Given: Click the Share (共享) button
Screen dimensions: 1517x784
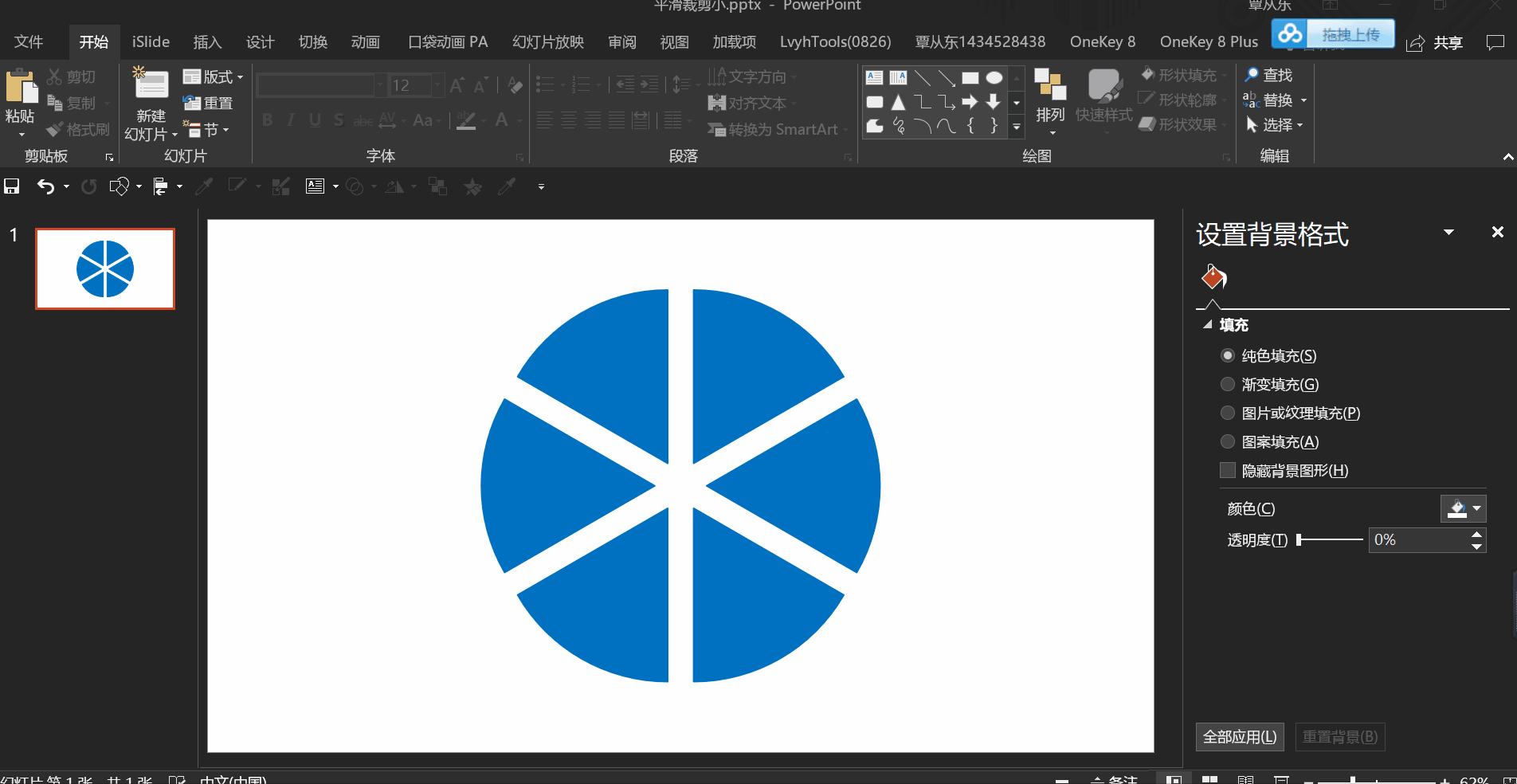Looking at the screenshot, I should coord(1436,43).
